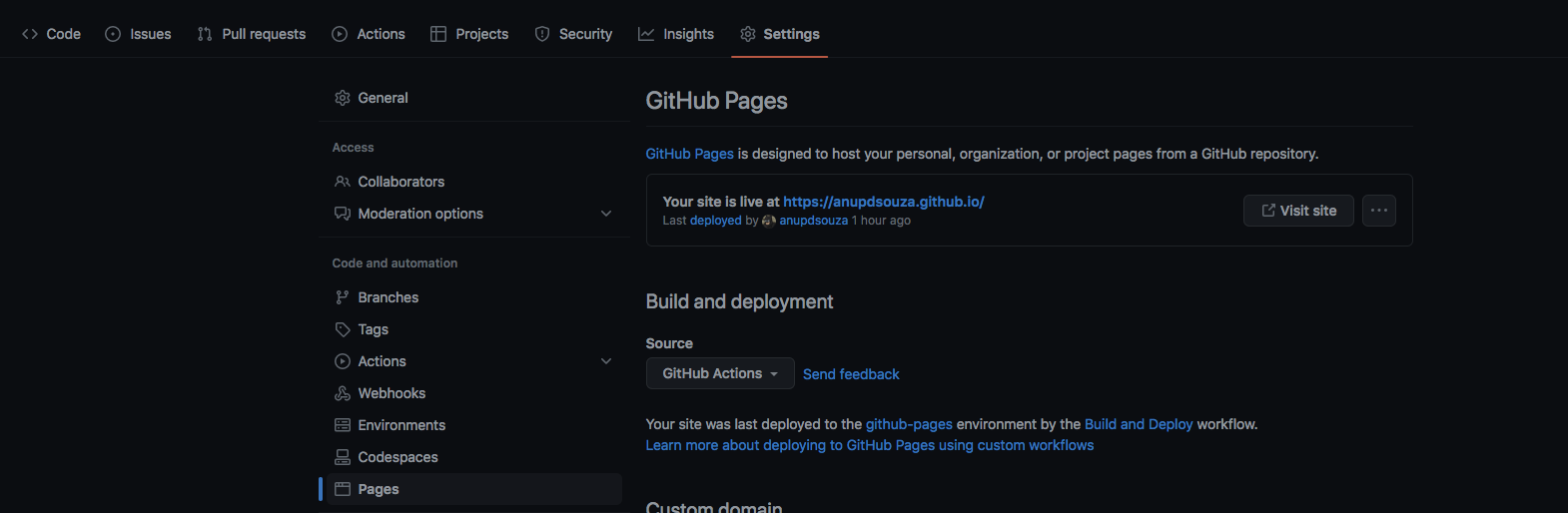Click the Send feedback link
The height and width of the screenshot is (513, 1568).
tap(851, 374)
